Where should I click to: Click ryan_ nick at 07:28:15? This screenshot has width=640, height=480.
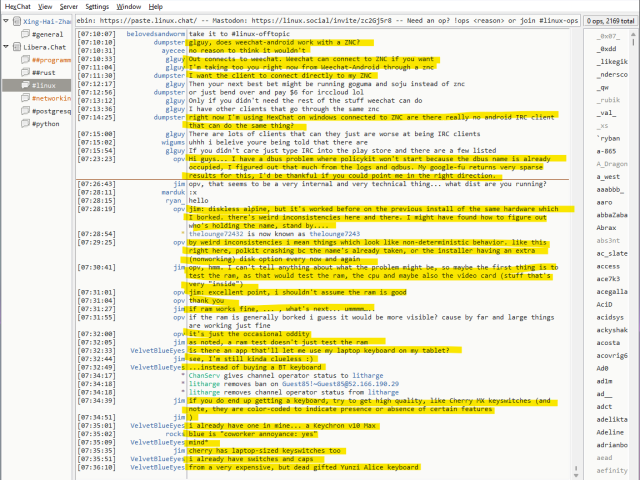pyautogui.click(x=175, y=201)
